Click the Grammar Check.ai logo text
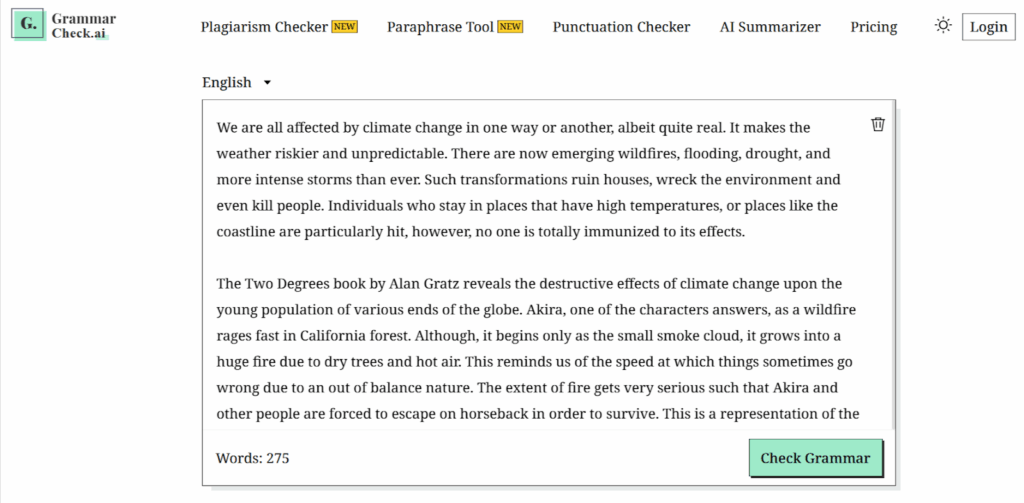Screen dimensions: 1024x503 (84, 26)
